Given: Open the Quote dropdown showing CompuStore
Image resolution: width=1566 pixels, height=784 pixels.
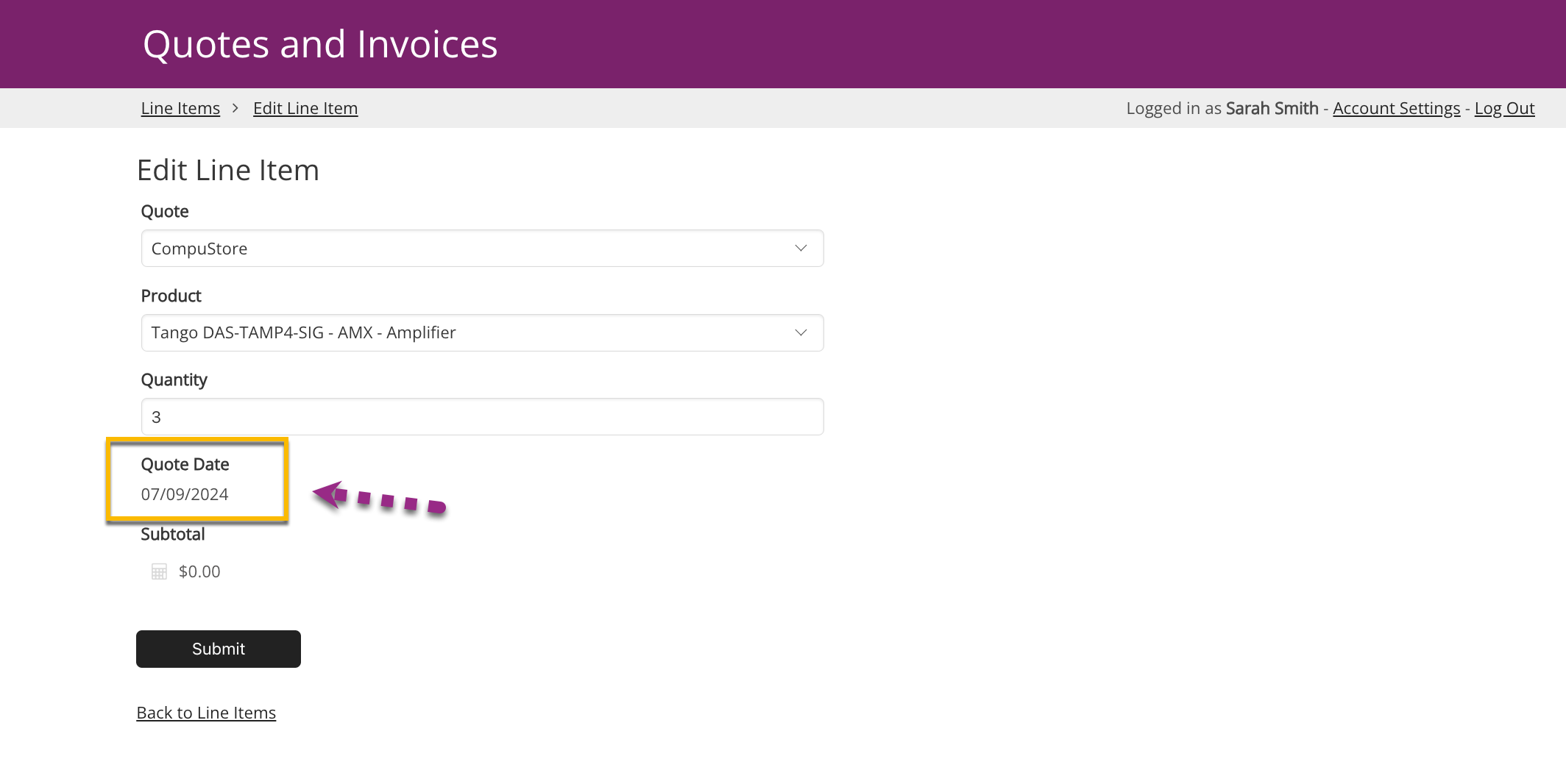Looking at the screenshot, I should (482, 249).
